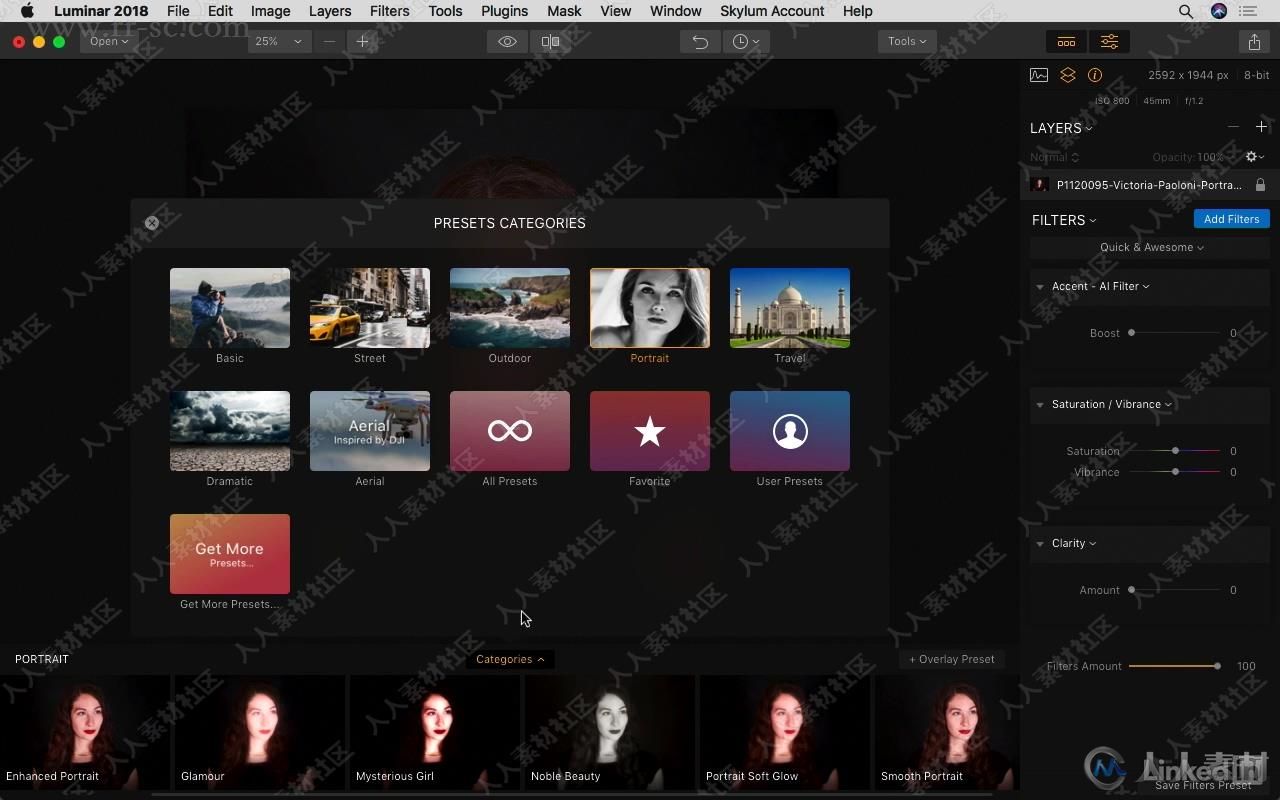1280x800 pixels.
Task: Choose the Street presets category
Action: click(x=370, y=308)
